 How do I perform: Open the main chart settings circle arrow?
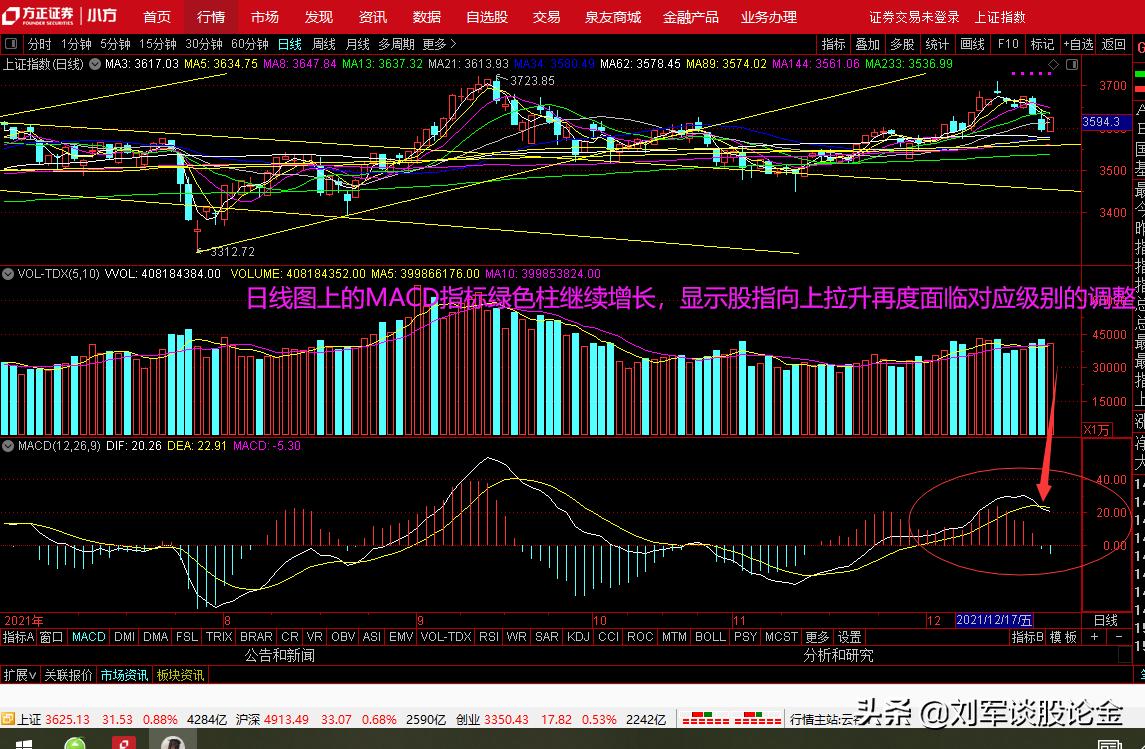pos(95,64)
